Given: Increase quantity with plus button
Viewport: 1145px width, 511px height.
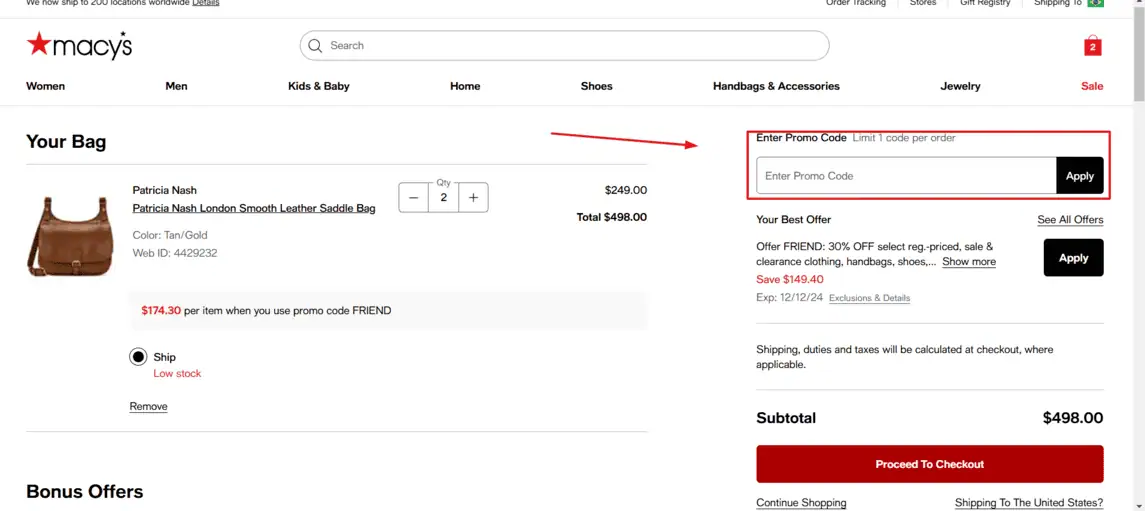Looking at the screenshot, I should click(x=473, y=197).
